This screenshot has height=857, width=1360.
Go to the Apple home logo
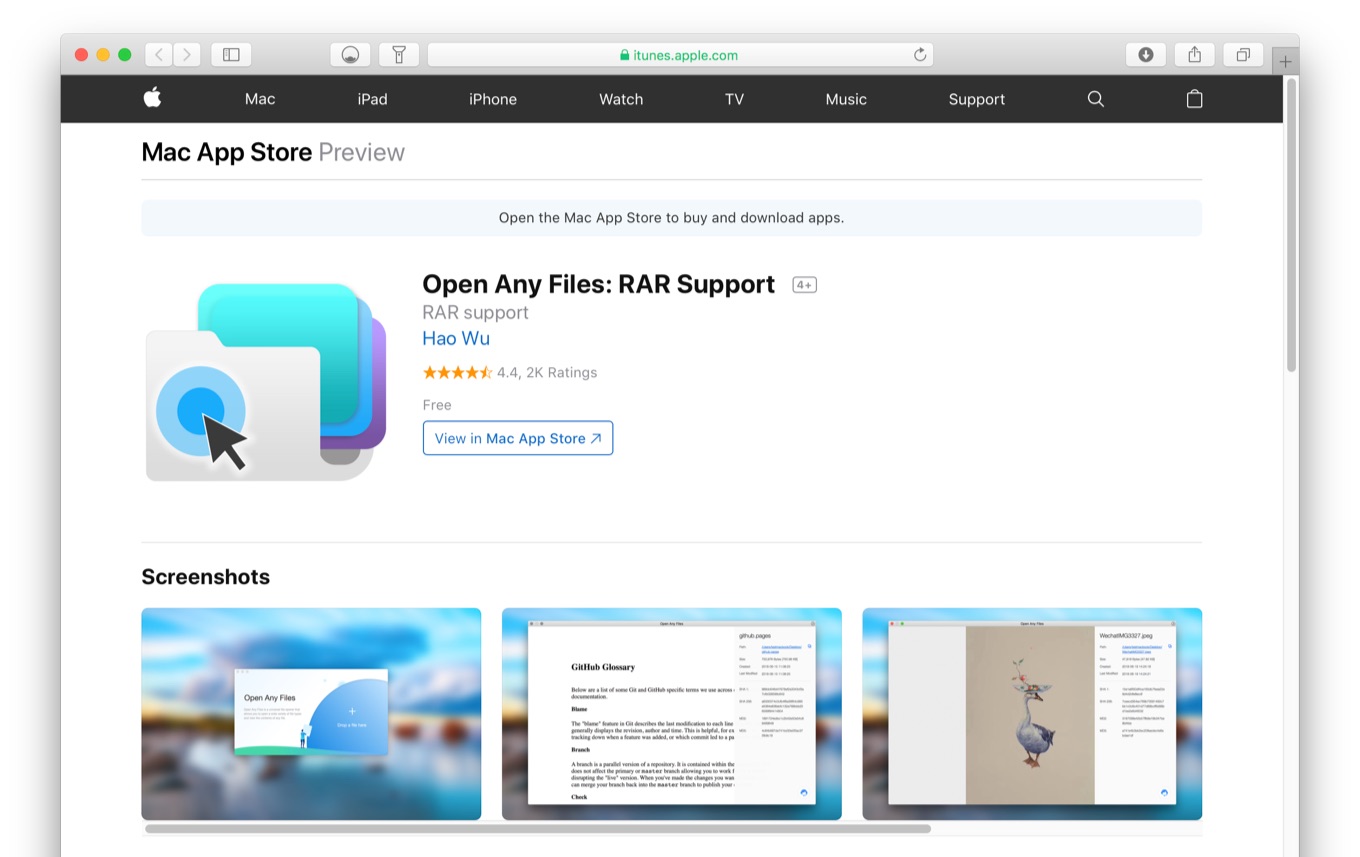[x=152, y=98]
